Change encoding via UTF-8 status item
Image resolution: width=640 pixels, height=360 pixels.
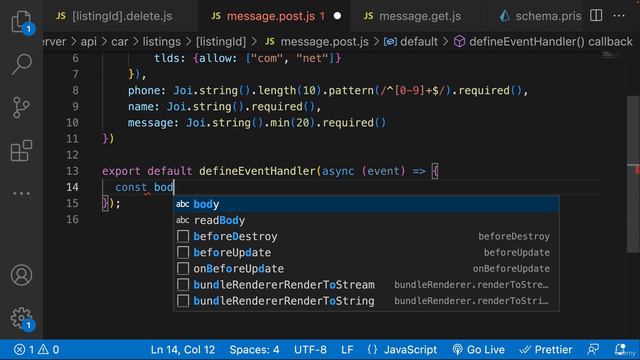pyautogui.click(x=310, y=350)
